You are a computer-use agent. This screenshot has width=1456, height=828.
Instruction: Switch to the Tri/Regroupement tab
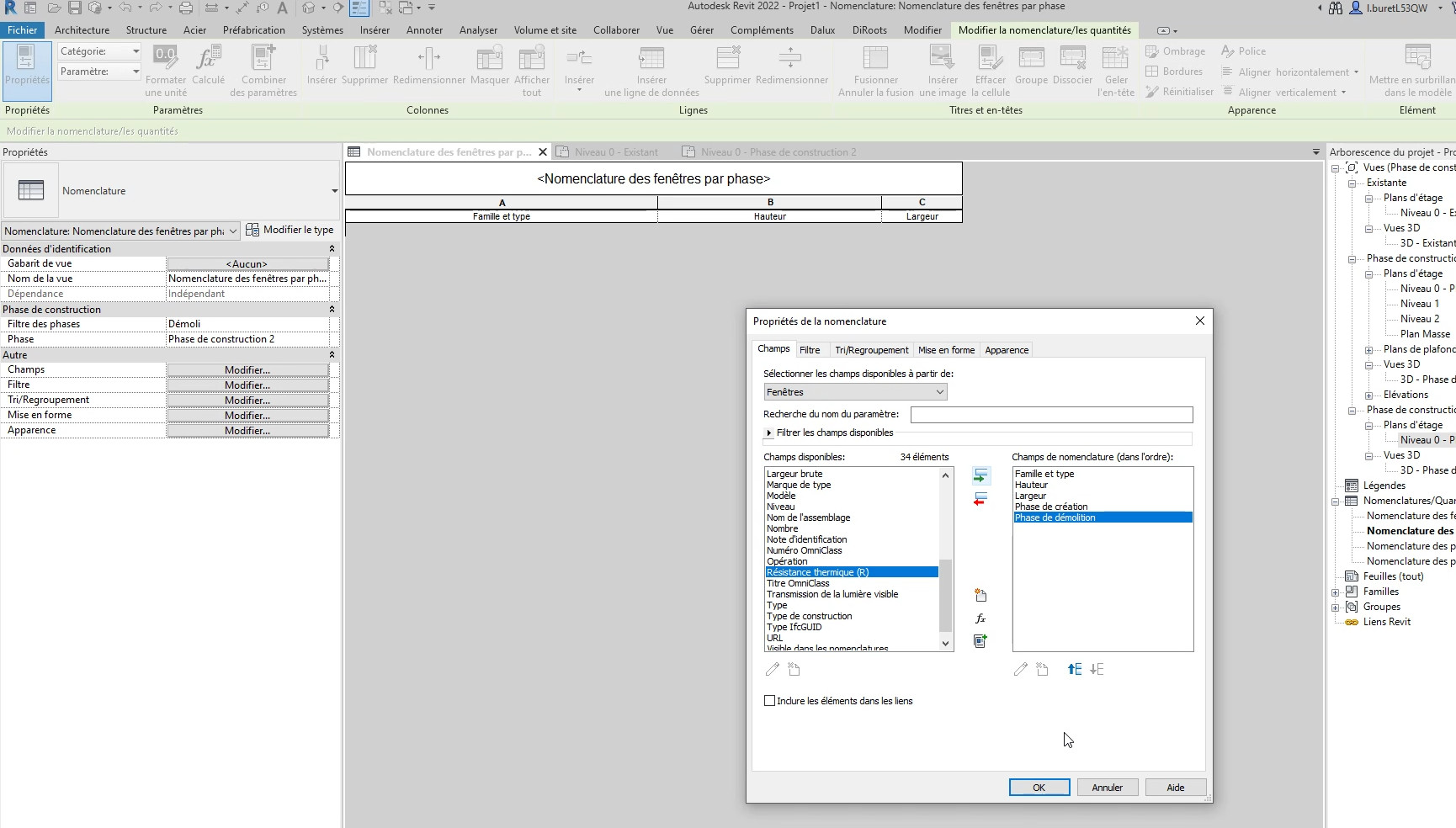871,350
